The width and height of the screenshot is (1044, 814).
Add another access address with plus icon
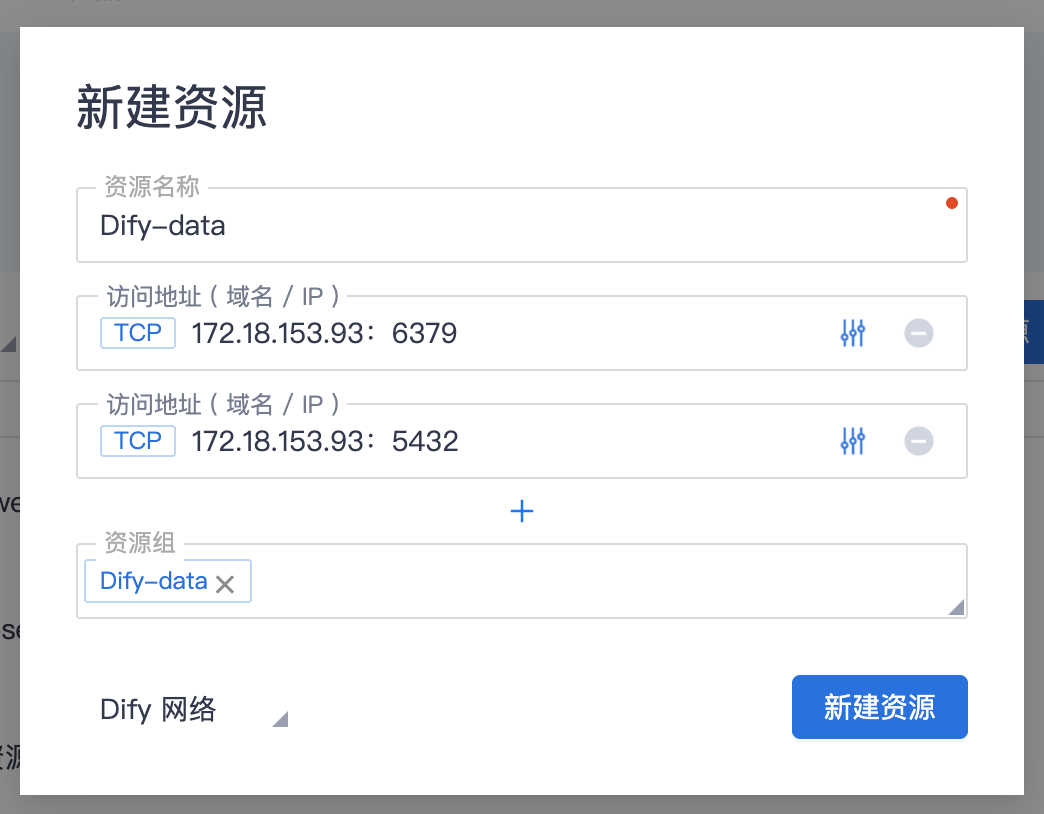[x=522, y=512]
